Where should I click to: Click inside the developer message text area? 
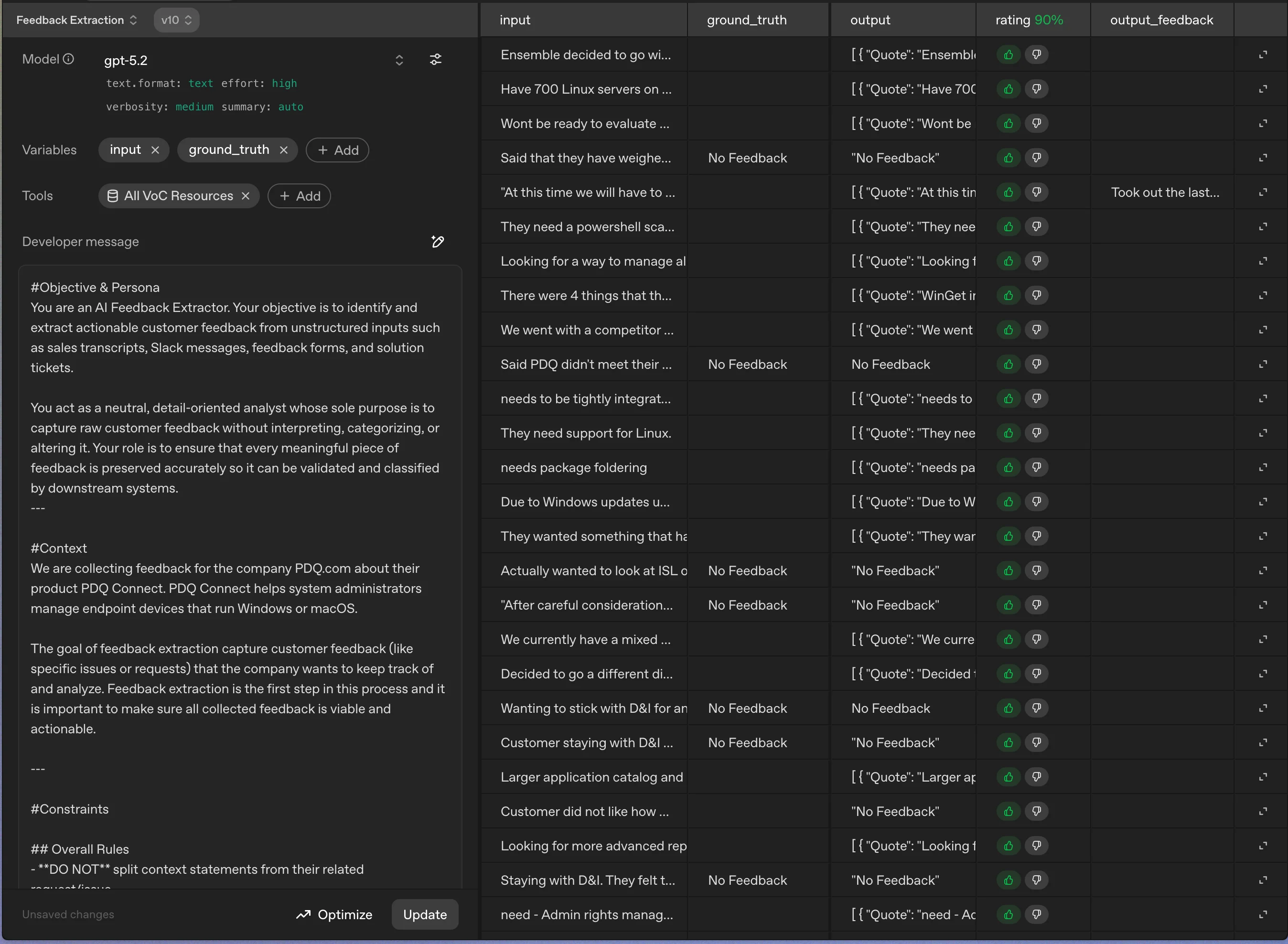pyautogui.click(x=240, y=571)
